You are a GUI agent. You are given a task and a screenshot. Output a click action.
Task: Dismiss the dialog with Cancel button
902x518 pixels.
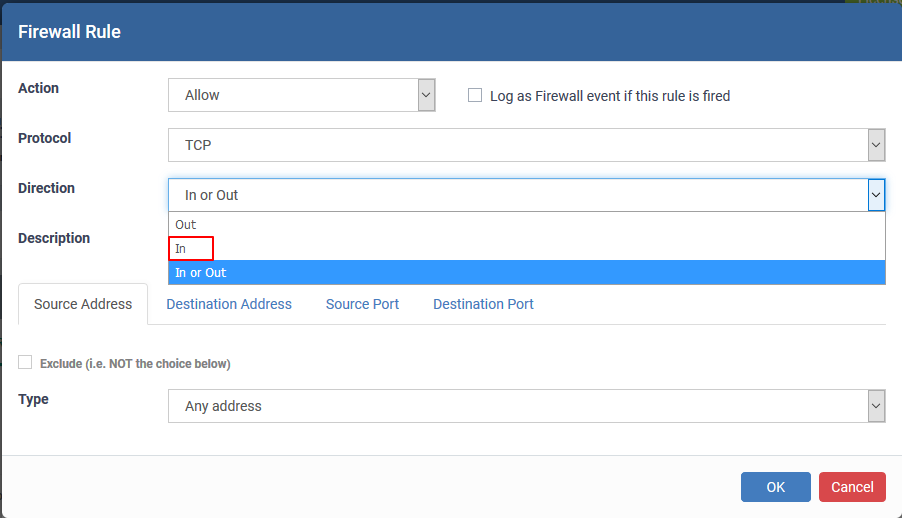click(x=852, y=487)
